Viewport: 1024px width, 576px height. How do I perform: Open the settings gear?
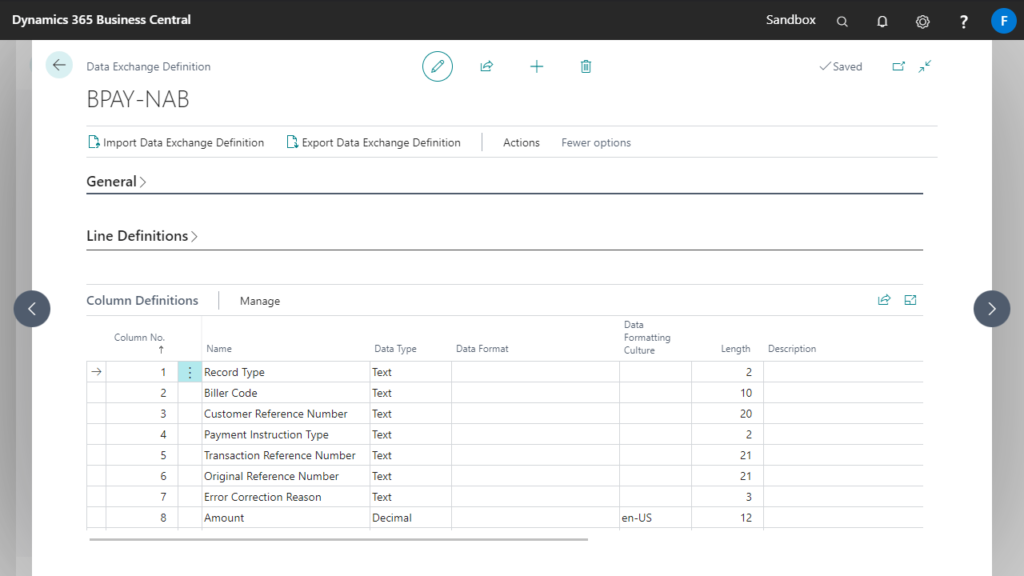click(x=922, y=21)
